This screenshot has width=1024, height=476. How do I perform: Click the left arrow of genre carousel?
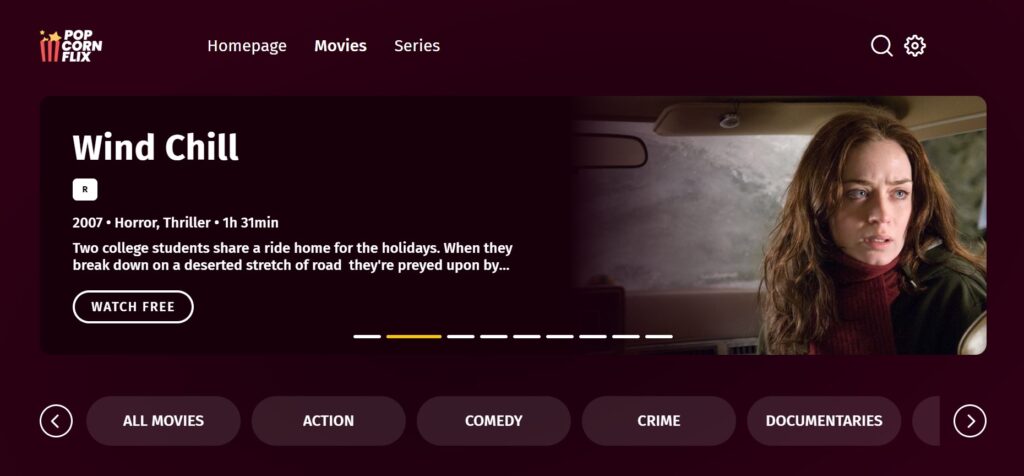pyautogui.click(x=56, y=421)
